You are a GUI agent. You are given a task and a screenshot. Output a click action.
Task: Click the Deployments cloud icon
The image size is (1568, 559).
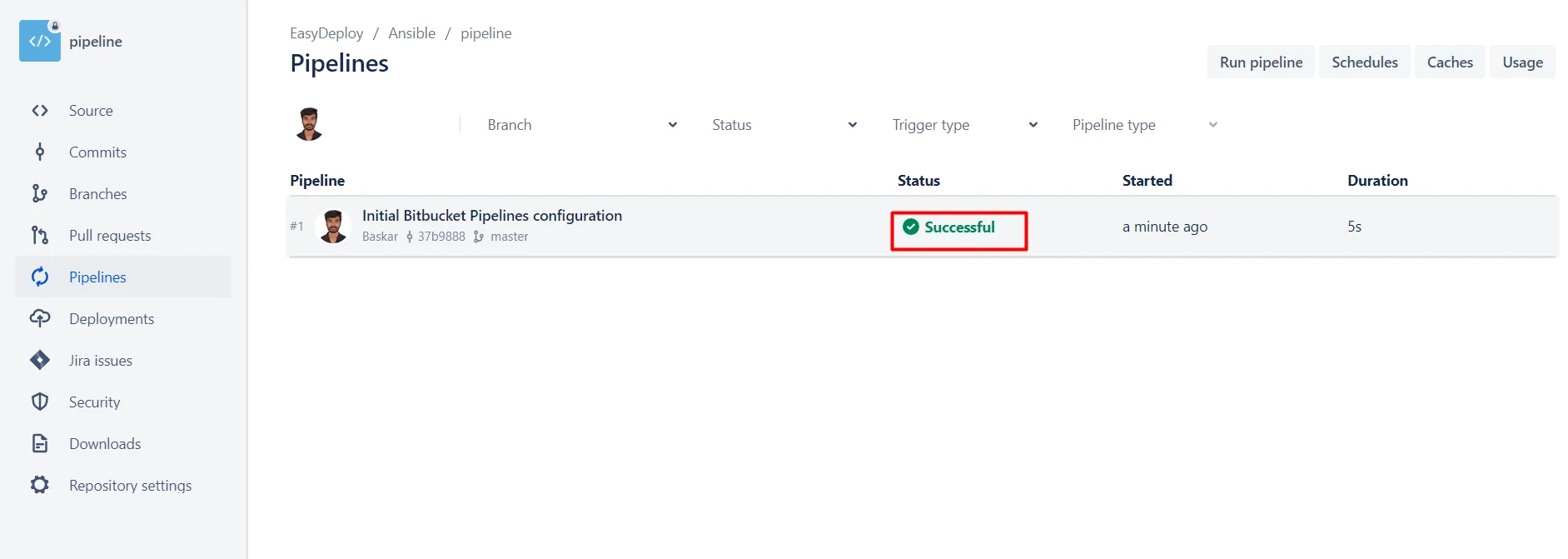(40, 319)
